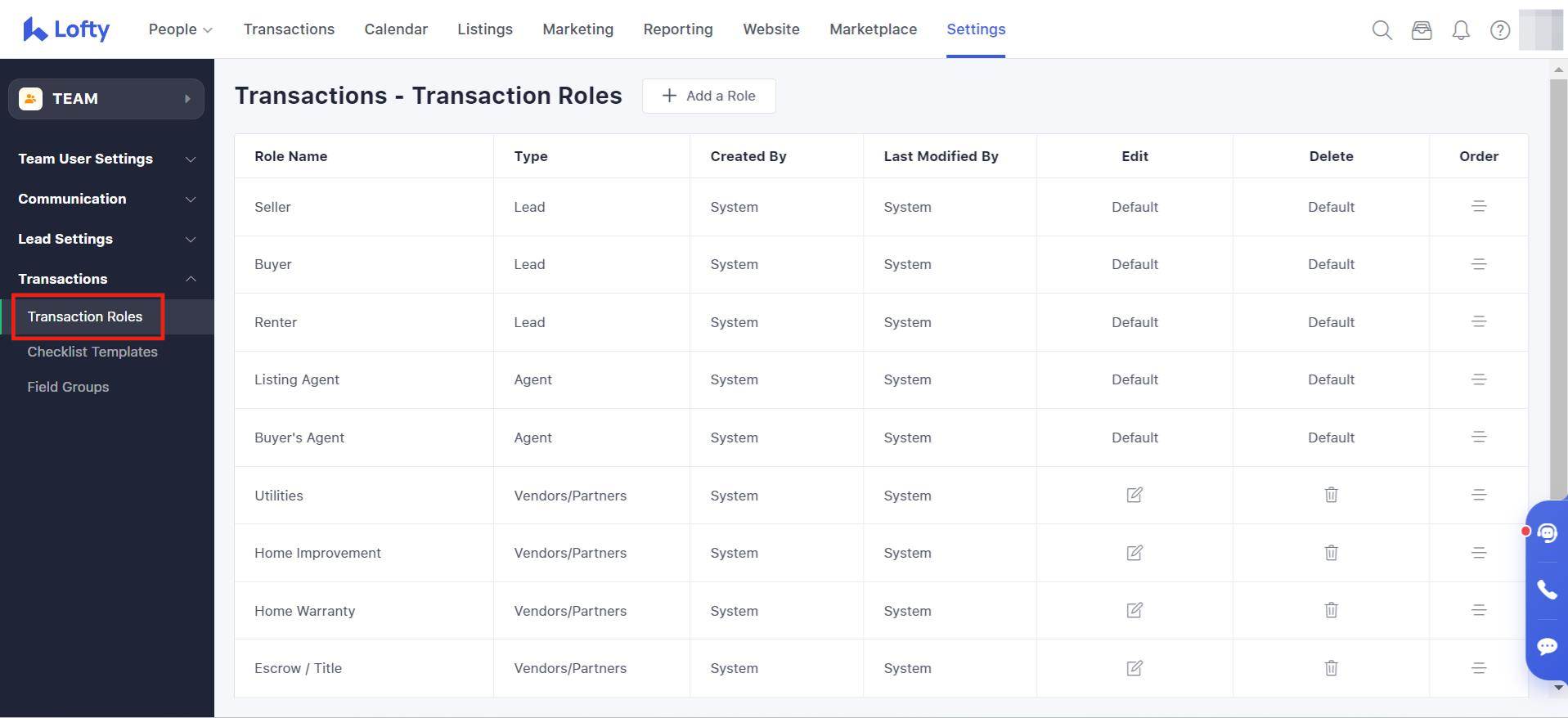Open notifications bell icon

pos(1461,30)
